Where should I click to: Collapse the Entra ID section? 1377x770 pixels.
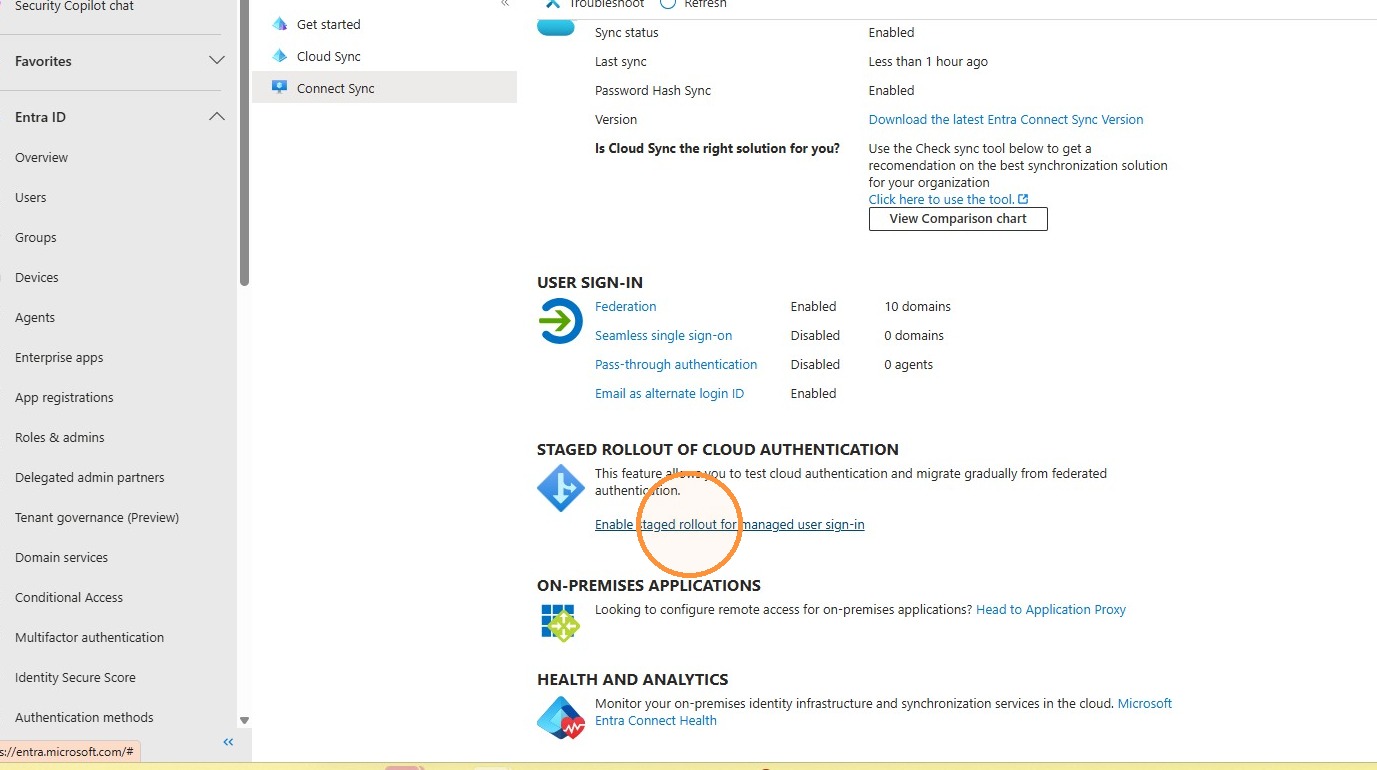(x=217, y=117)
